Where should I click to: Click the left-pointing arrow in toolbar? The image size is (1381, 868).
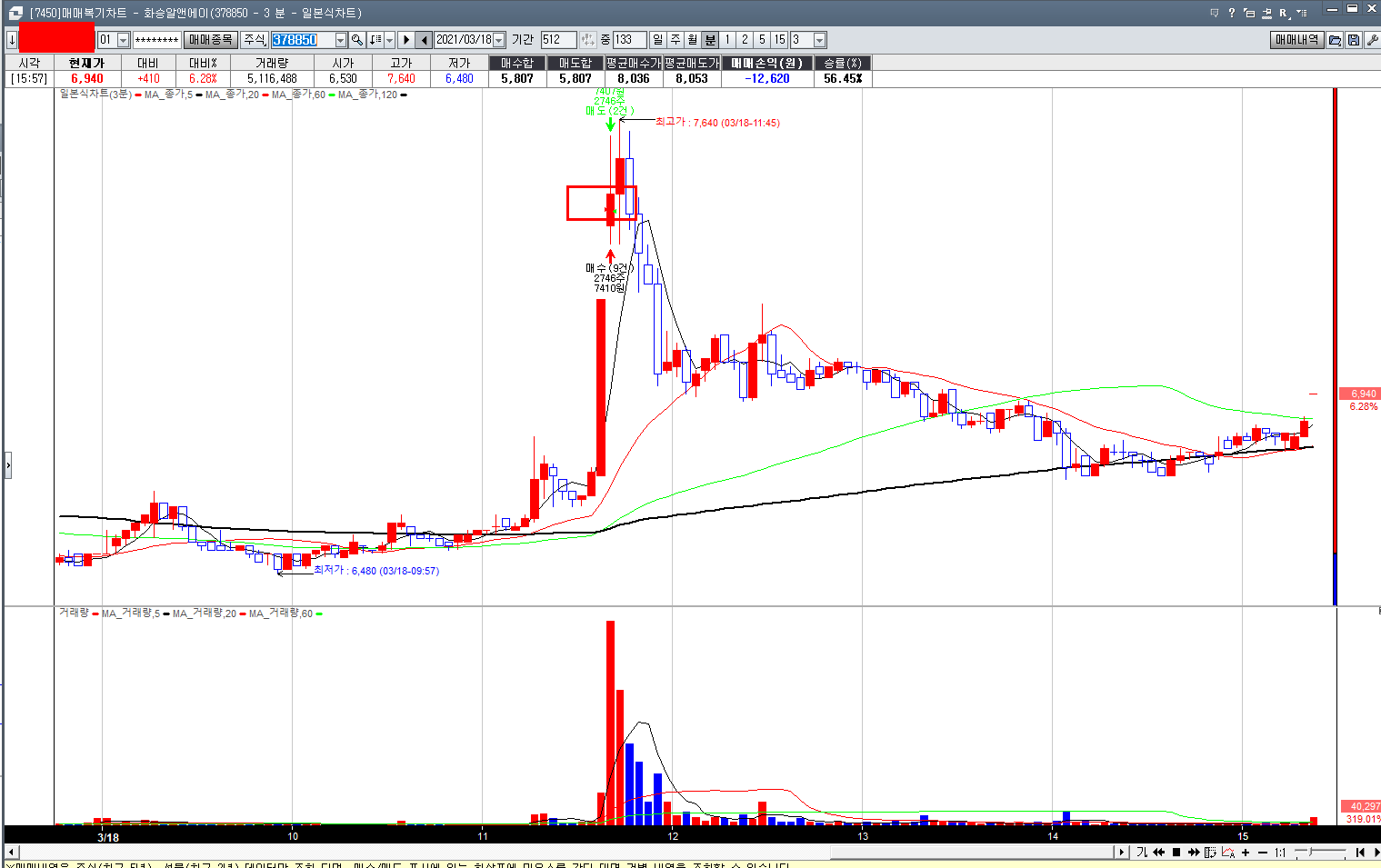point(425,40)
